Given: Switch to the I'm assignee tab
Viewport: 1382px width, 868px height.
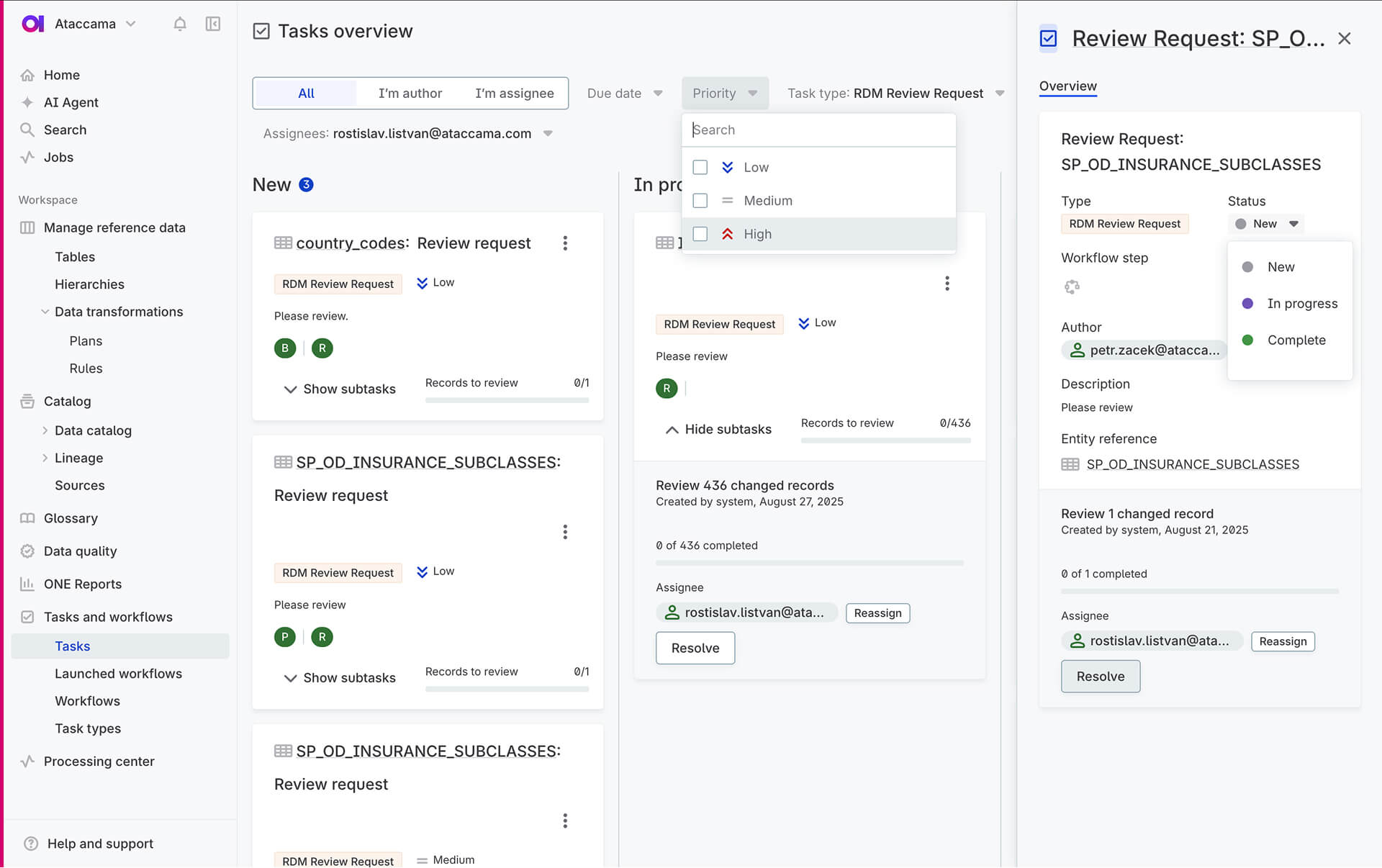Looking at the screenshot, I should [x=514, y=94].
